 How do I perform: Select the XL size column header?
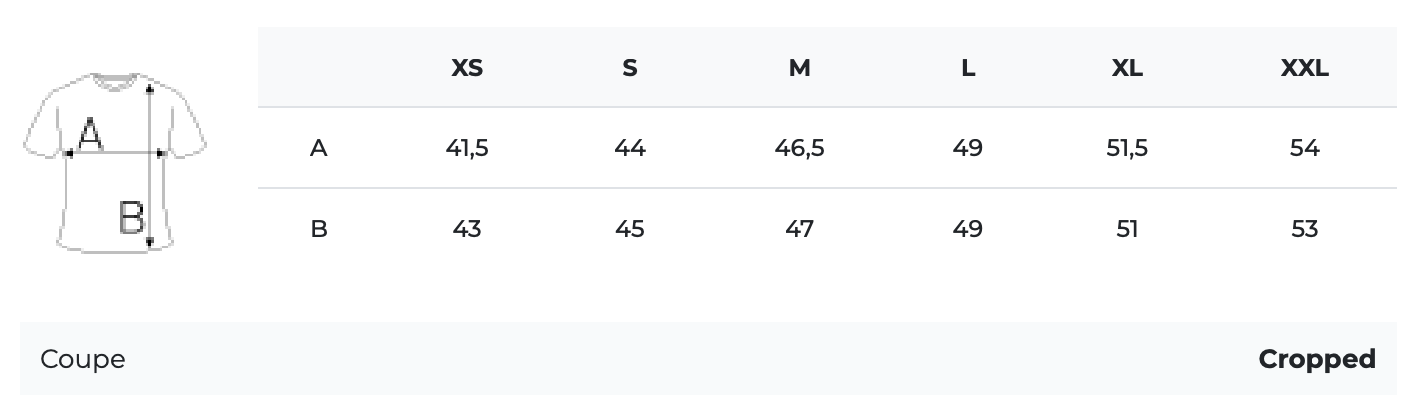point(1127,68)
